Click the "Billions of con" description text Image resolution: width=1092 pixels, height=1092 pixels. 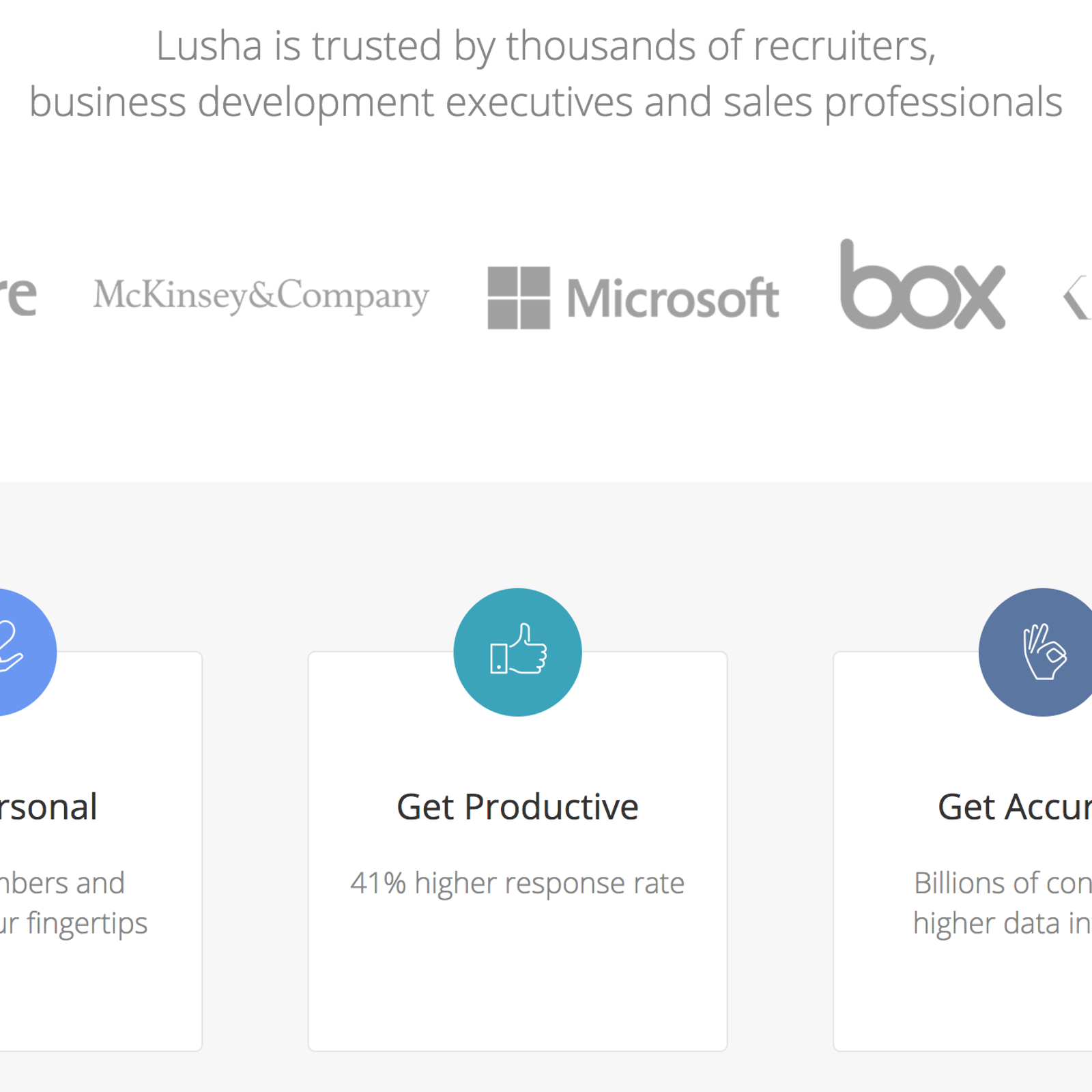coord(1002,883)
